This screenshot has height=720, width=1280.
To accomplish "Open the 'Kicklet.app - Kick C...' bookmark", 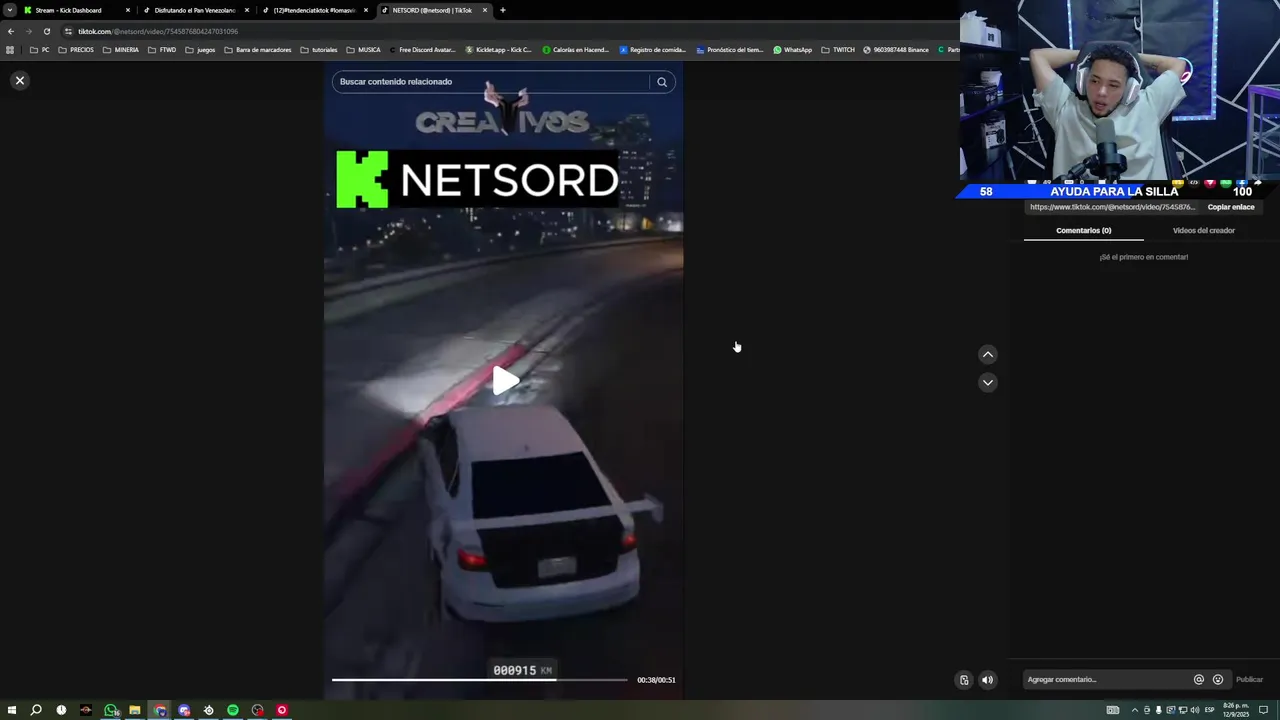I will (x=498, y=50).
